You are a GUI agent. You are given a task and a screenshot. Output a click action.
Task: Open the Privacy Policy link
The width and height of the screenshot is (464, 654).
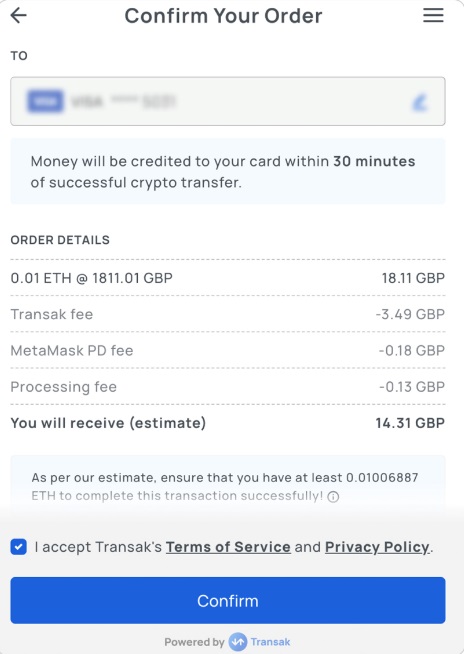377,547
